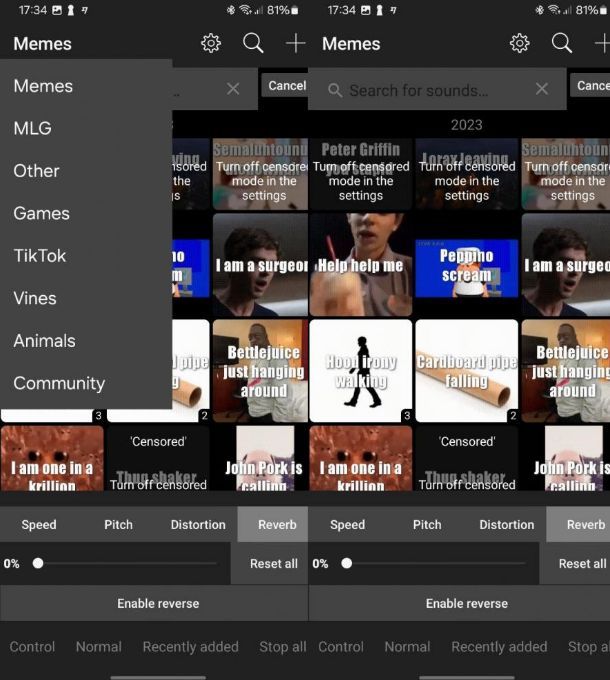Toggle Enable reverse on left screen

(154, 603)
